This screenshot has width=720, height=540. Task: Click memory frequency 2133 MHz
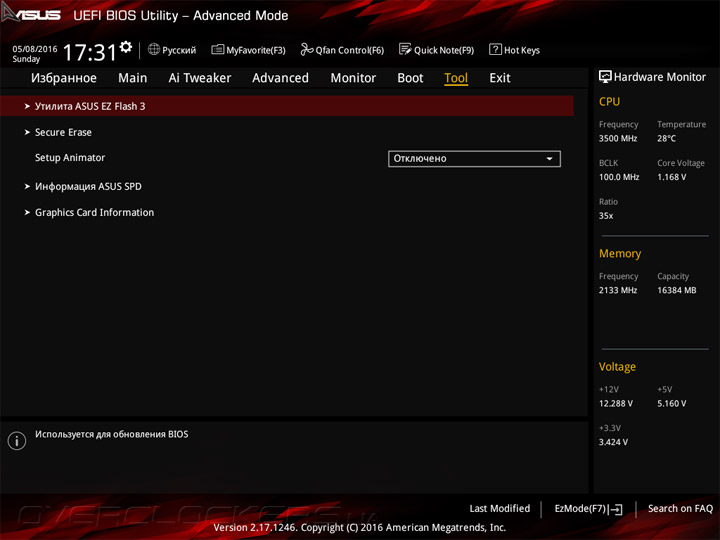coord(618,290)
